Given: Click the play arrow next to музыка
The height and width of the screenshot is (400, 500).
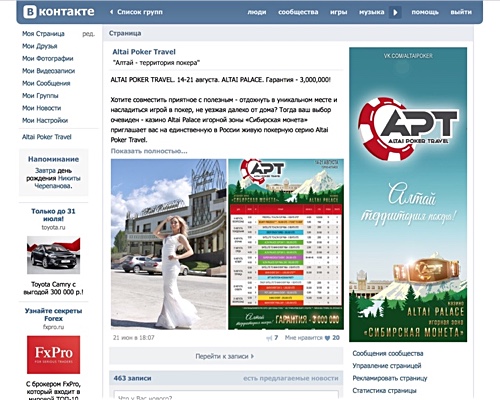Looking at the screenshot, I should tap(395, 12).
